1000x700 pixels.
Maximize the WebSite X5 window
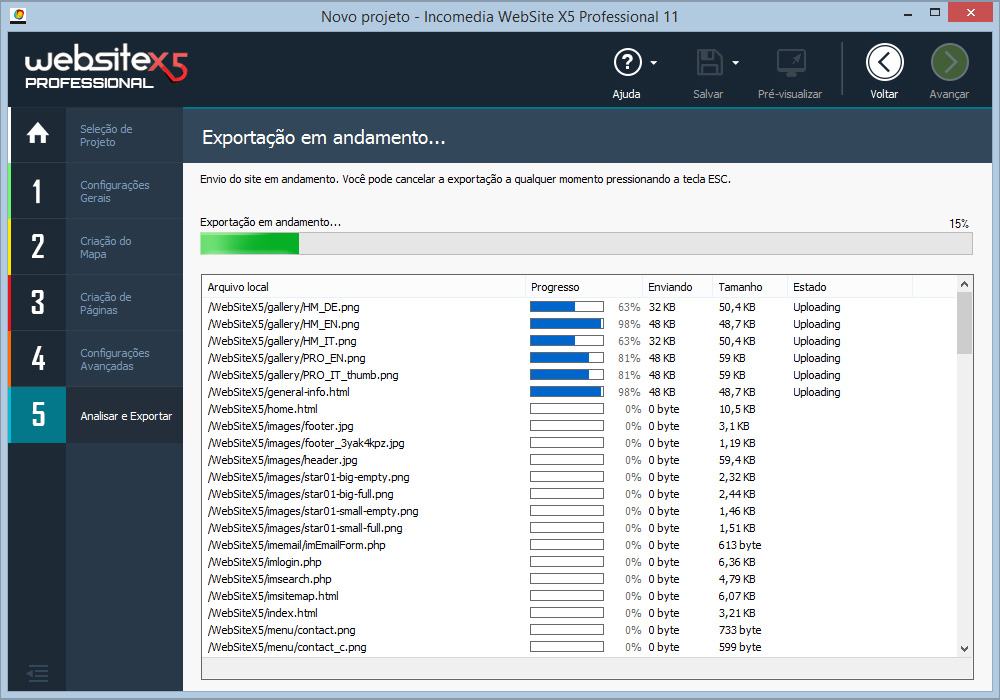coord(935,13)
